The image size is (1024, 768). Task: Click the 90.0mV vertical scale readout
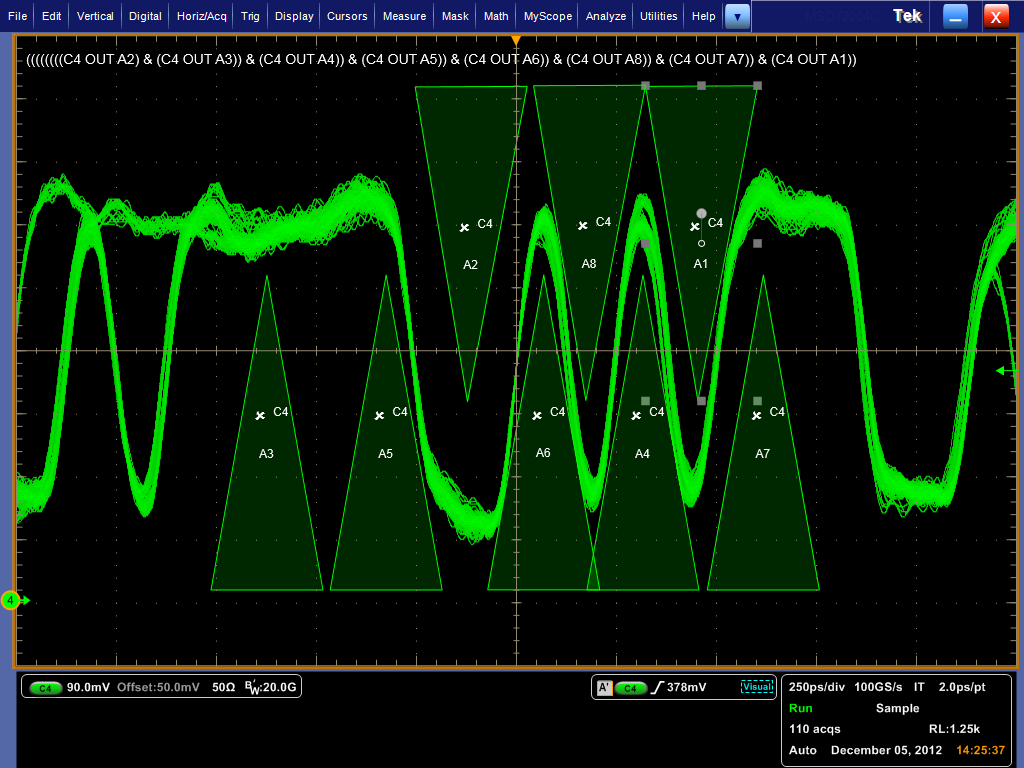tap(90, 687)
